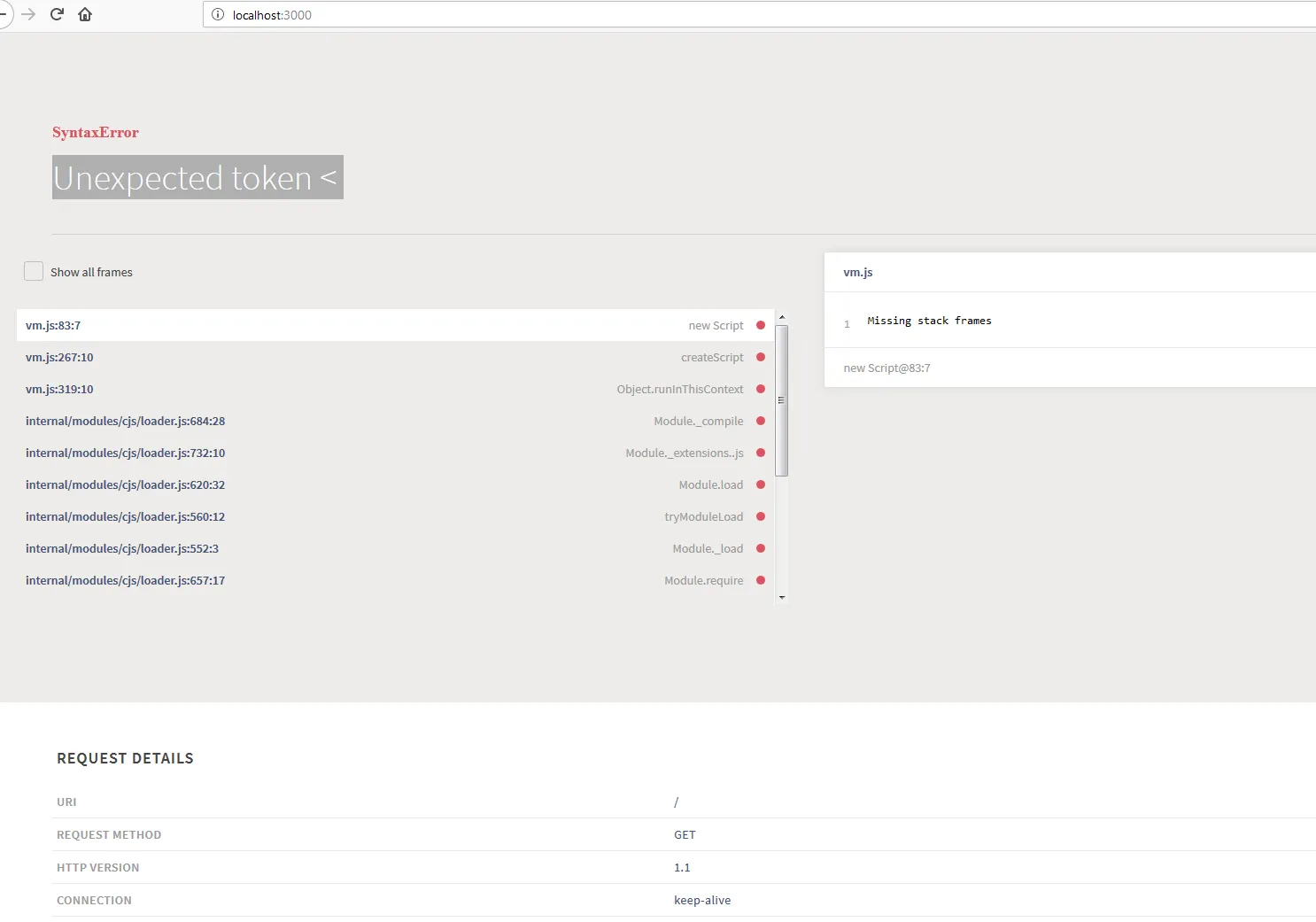This screenshot has height=922, width=1316.
Task: Click the frames list scroll down arrow
Action: tap(781, 598)
